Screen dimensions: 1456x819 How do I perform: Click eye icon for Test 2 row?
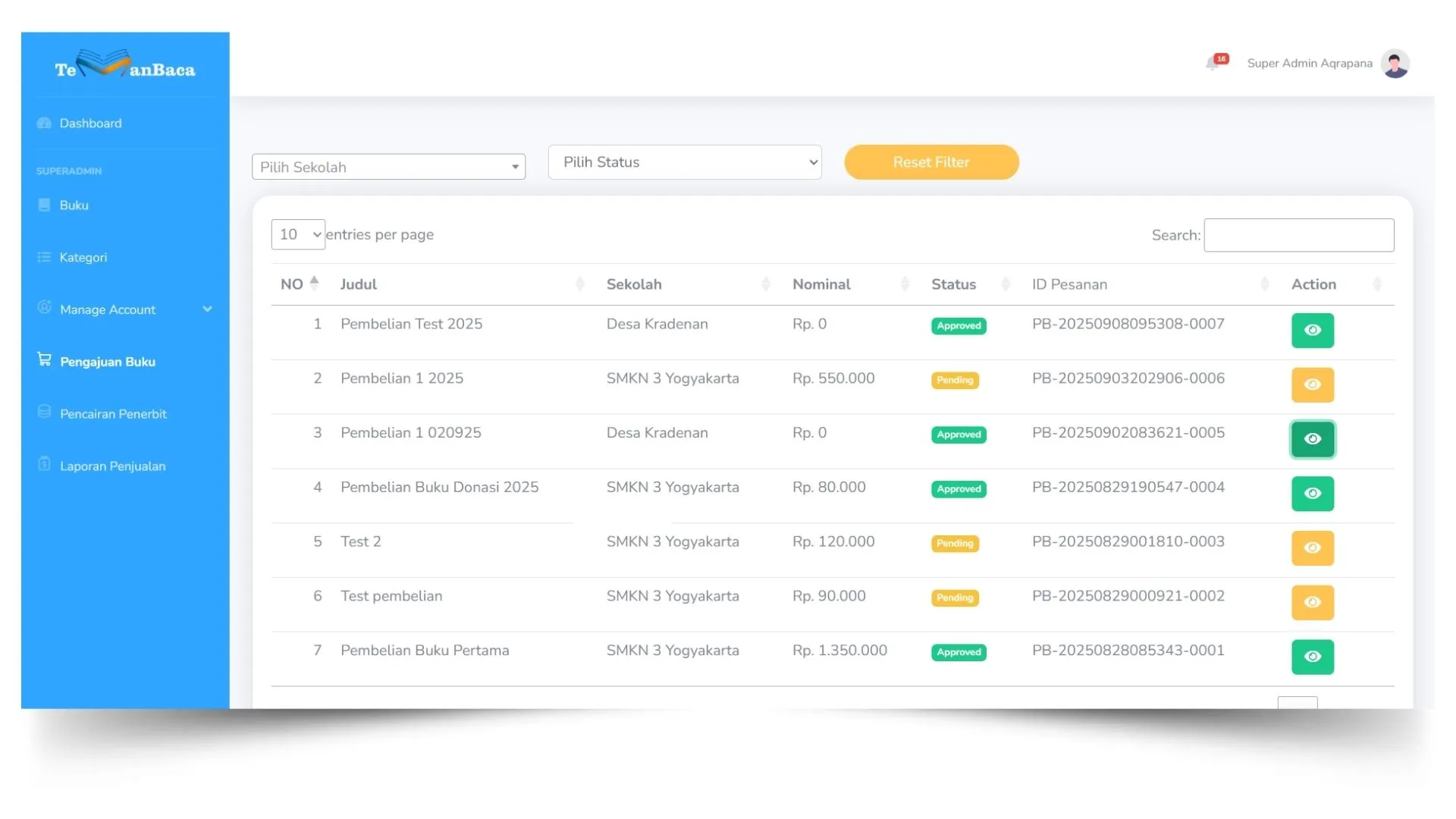(1312, 548)
